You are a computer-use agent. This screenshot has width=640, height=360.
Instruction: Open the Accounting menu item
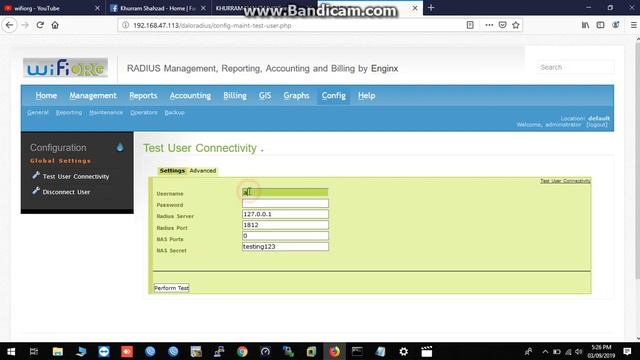click(x=190, y=96)
